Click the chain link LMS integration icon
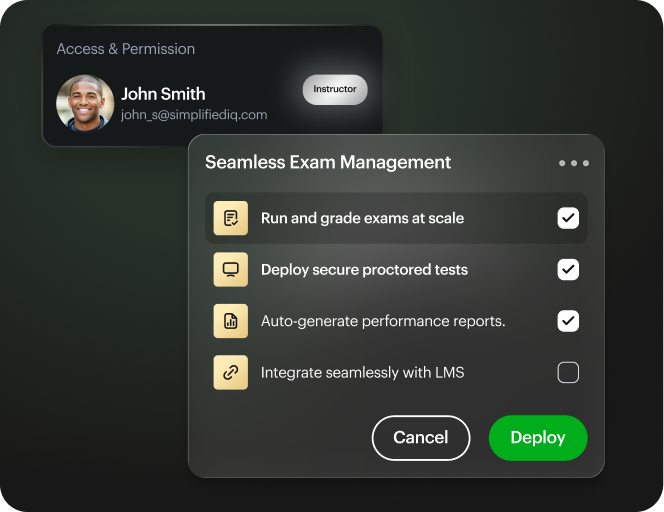664x512 pixels. coord(230,373)
